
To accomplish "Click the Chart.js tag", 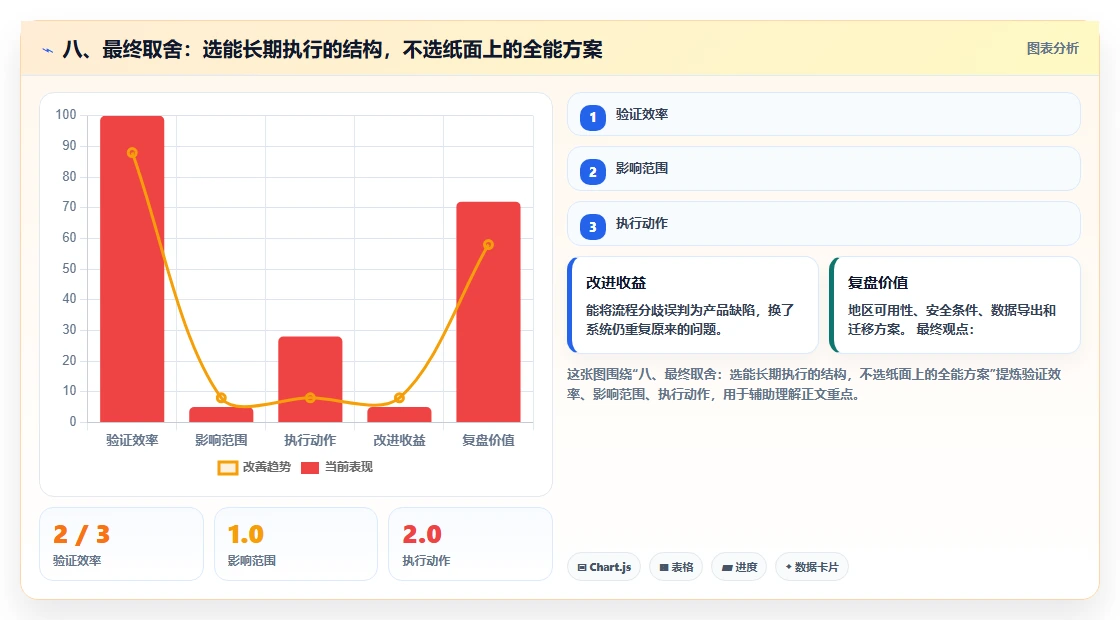I will tap(604, 567).
